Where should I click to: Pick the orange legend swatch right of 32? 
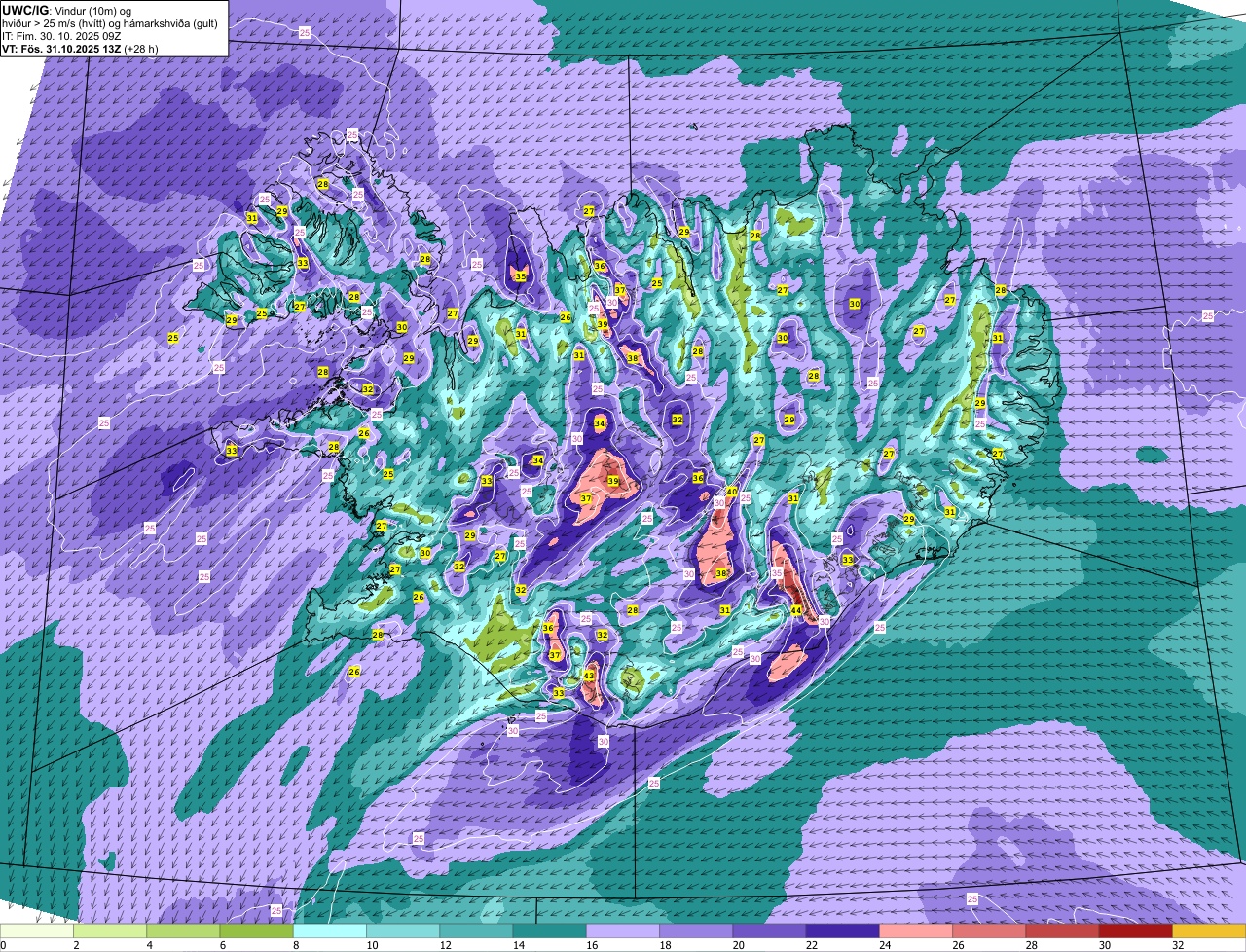pos(1209,932)
